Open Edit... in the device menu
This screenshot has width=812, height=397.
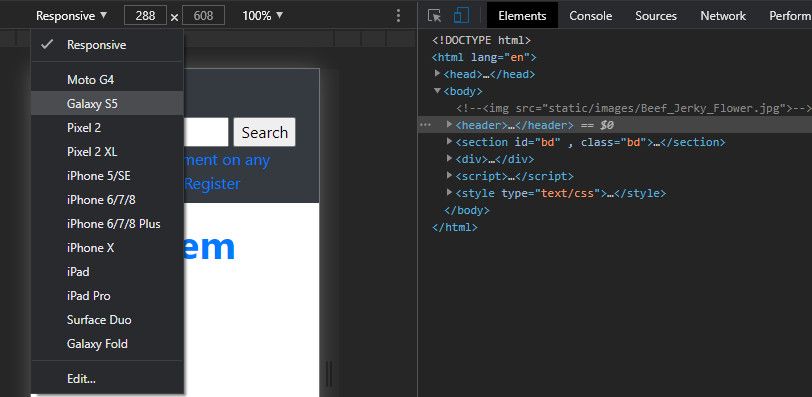coord(107,378)
